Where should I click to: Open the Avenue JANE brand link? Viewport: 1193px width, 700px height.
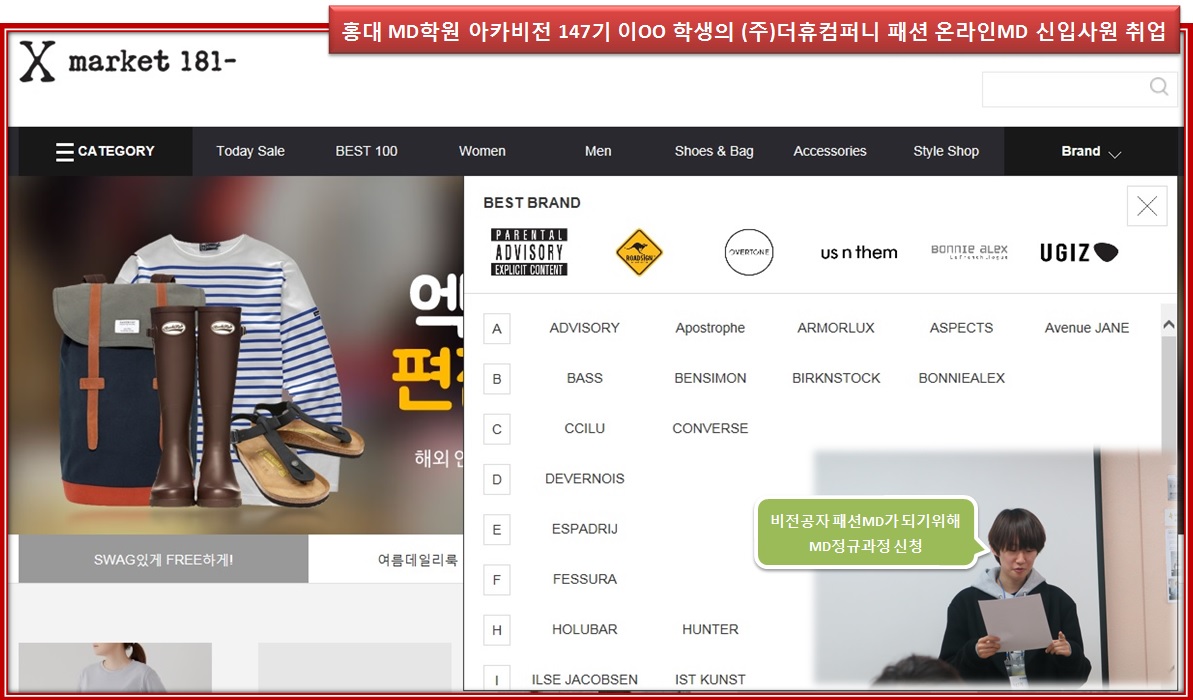coord(1086,328)
